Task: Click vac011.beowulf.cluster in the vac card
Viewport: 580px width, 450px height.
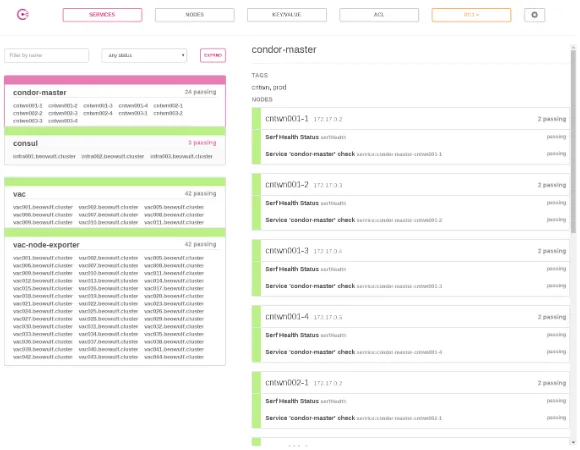Action: pos(174,222)
